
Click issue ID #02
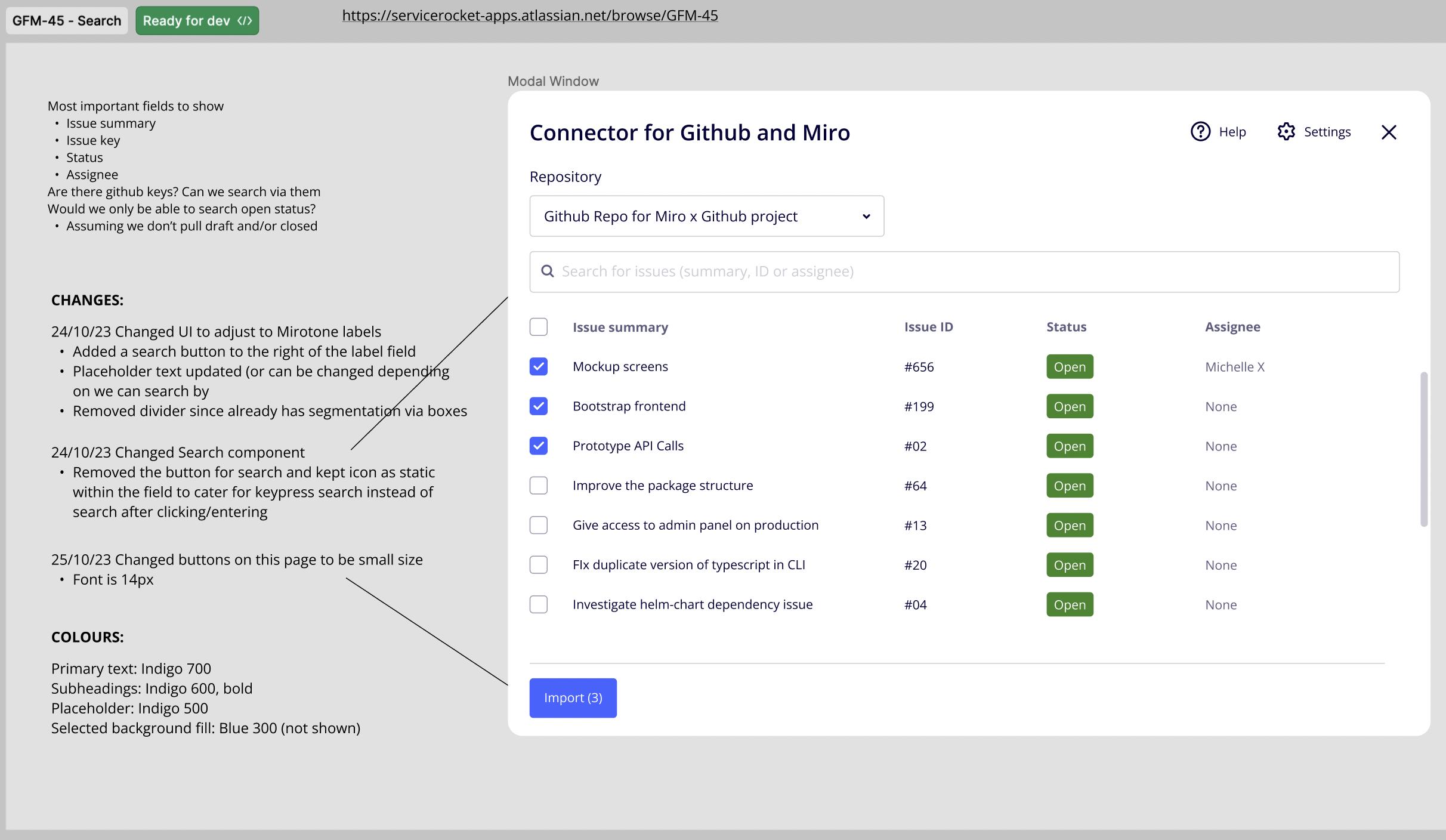click(916, 446)
